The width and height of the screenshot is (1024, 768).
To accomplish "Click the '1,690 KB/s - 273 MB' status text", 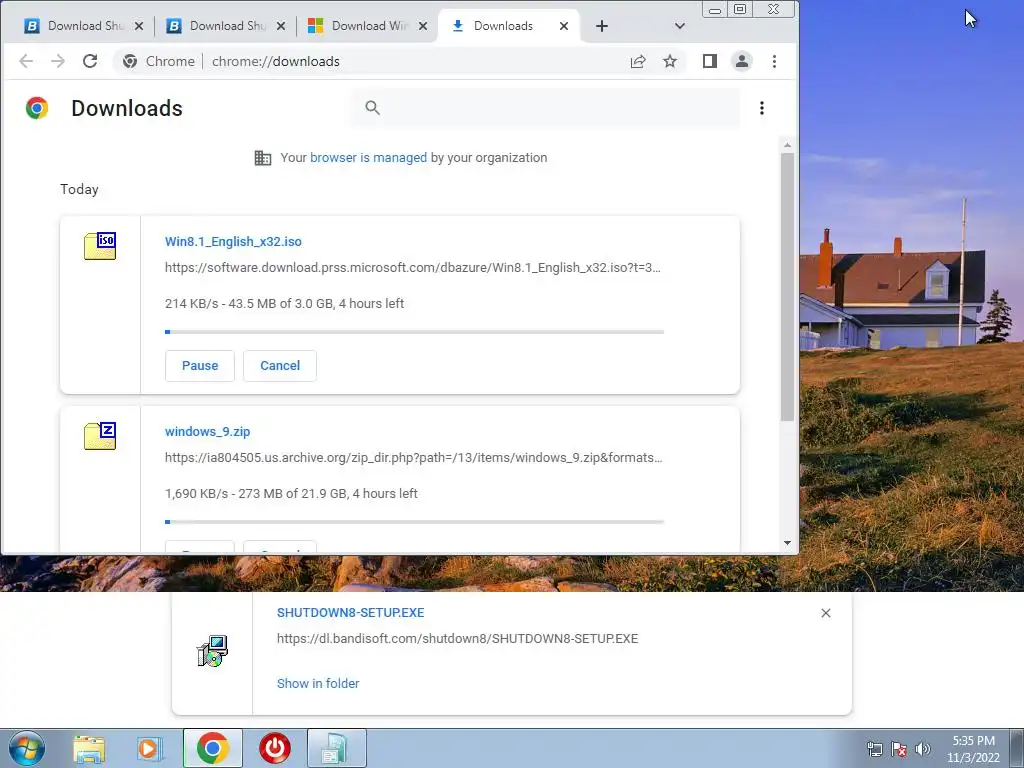I will [x=291, y=494].
